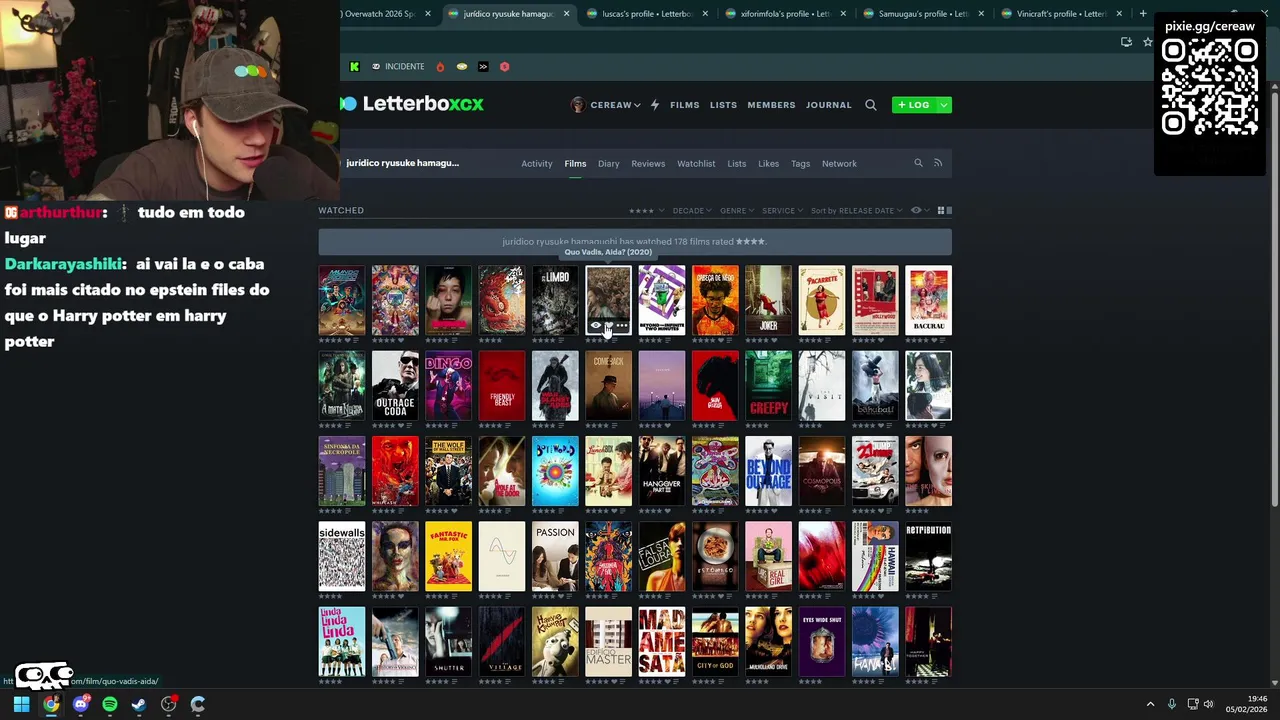Open the GENRE filter dropdown

pos(737,210)
